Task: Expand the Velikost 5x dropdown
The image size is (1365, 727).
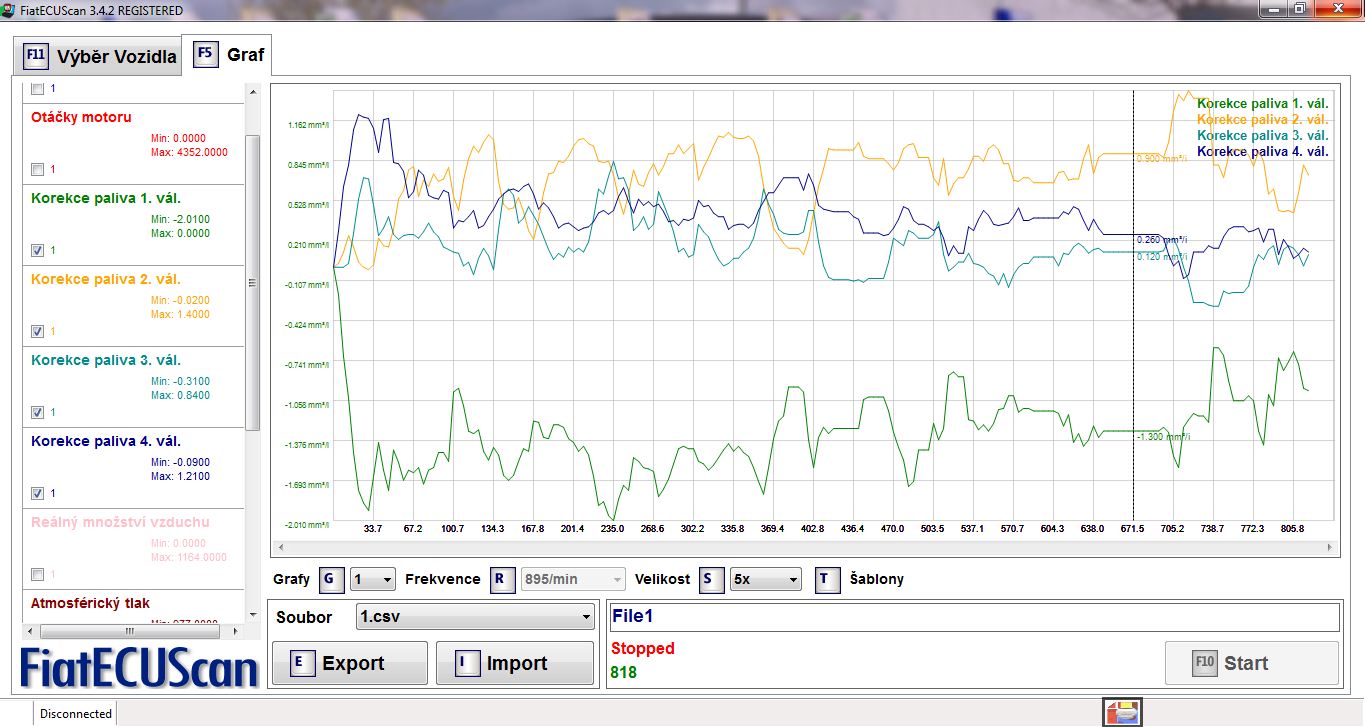Action: 765,579
